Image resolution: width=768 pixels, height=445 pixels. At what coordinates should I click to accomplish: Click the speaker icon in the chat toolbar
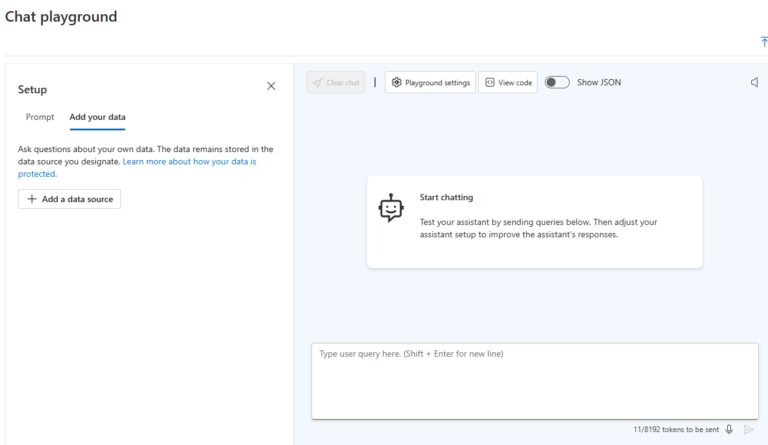coord(754,83)
